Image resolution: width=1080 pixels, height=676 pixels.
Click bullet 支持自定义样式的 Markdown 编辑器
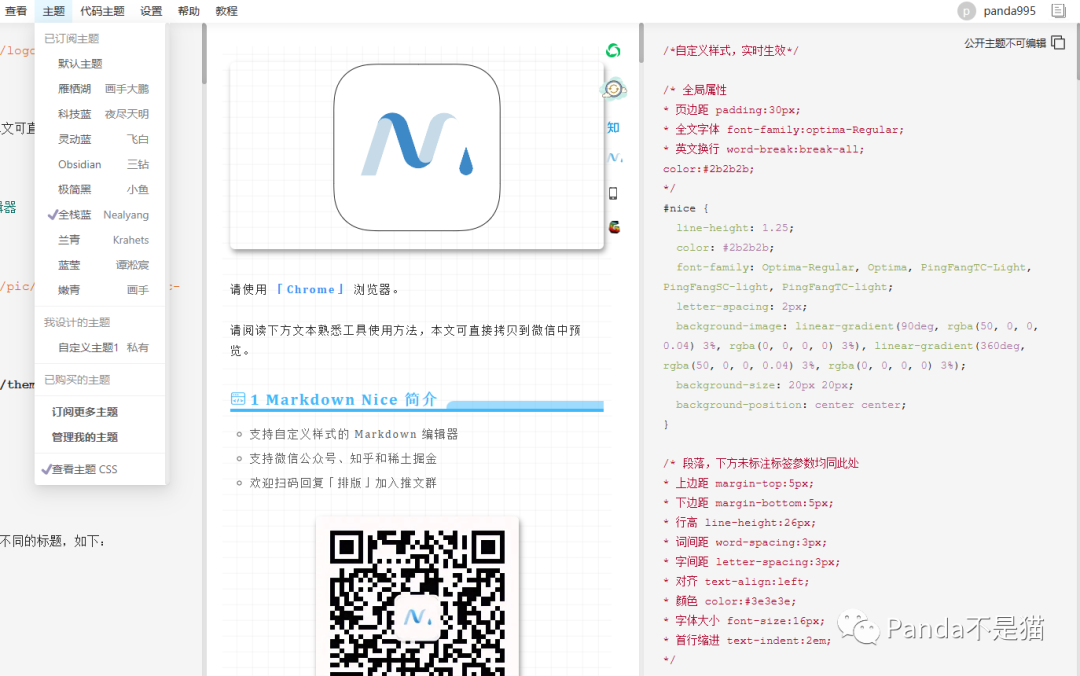[353, 434]
